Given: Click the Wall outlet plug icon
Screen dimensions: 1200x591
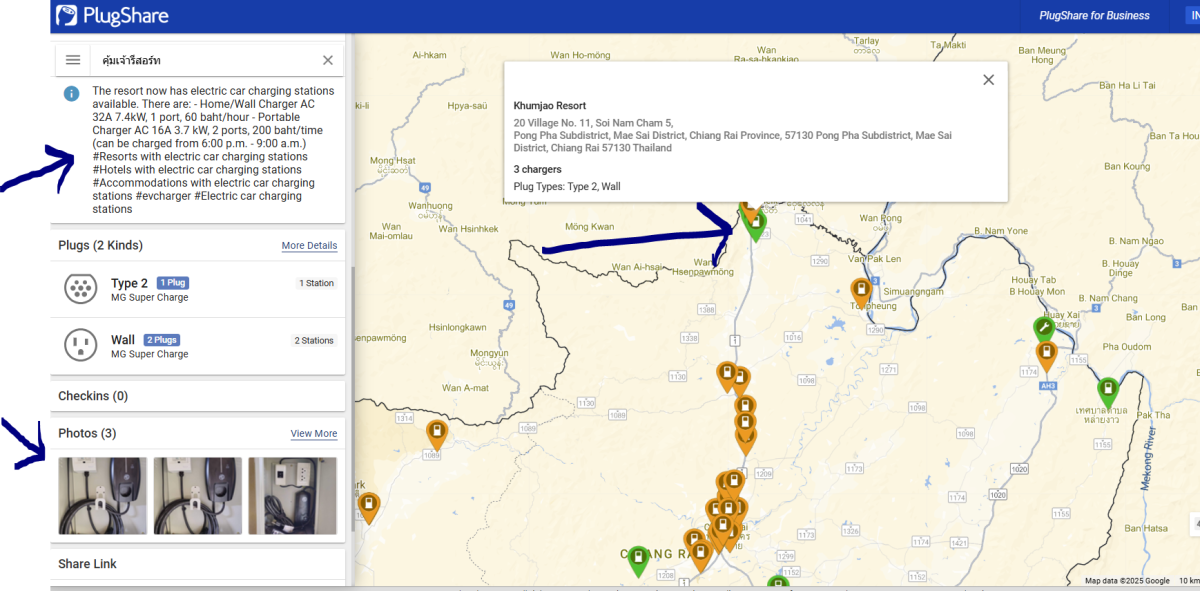Looking at the screenshot, I should click(80, 345).
